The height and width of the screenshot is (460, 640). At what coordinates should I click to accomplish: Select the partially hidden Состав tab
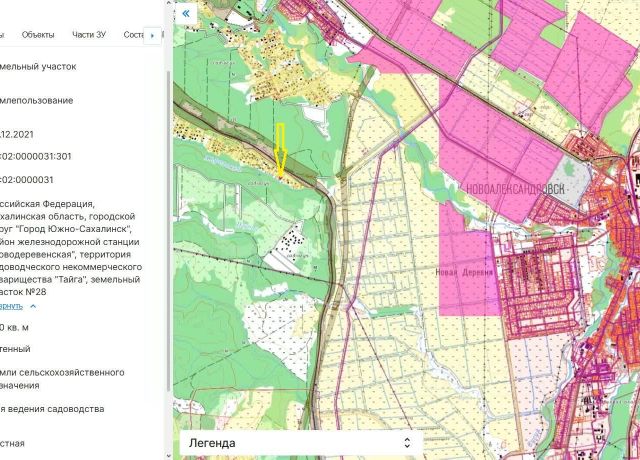click(134, 35)
